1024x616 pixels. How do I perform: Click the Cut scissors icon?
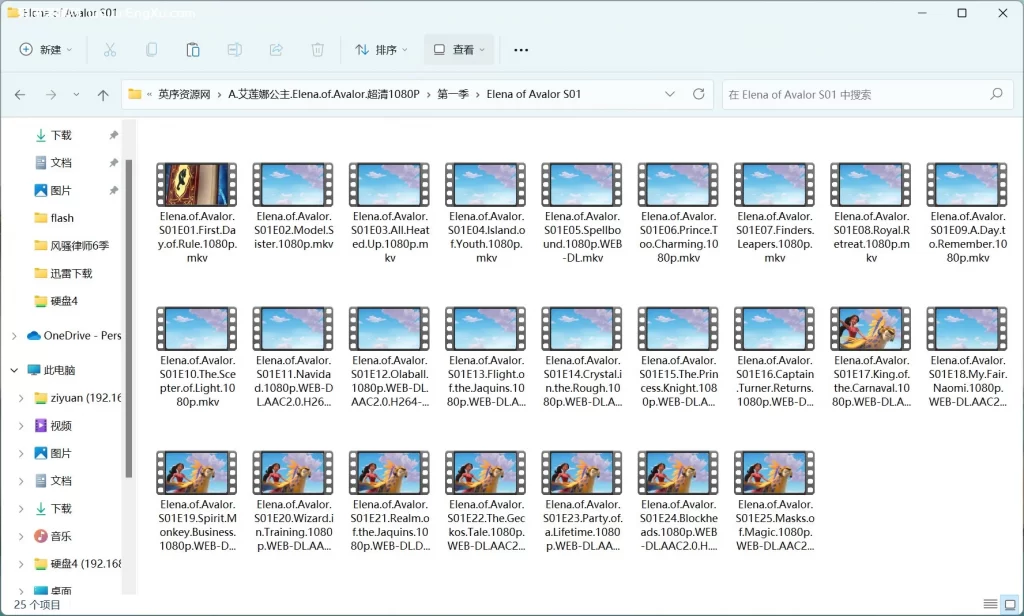pyautogui.click(x=110, y=50)
